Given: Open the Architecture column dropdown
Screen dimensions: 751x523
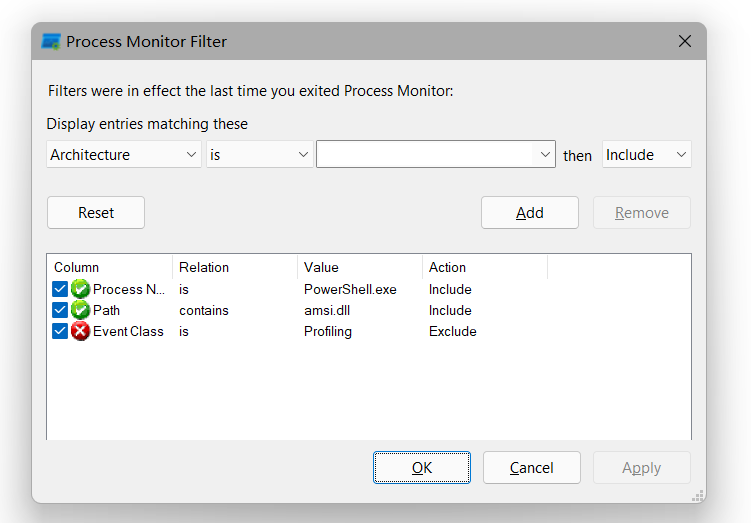Looking at the screenshot, I should [124, 154].
